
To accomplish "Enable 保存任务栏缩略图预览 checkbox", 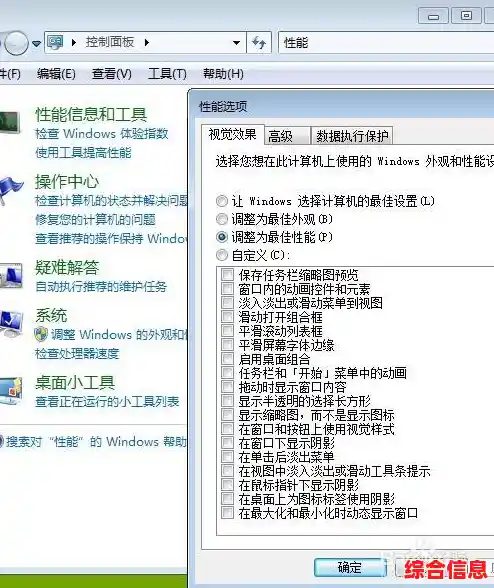I will coord(227,274).
